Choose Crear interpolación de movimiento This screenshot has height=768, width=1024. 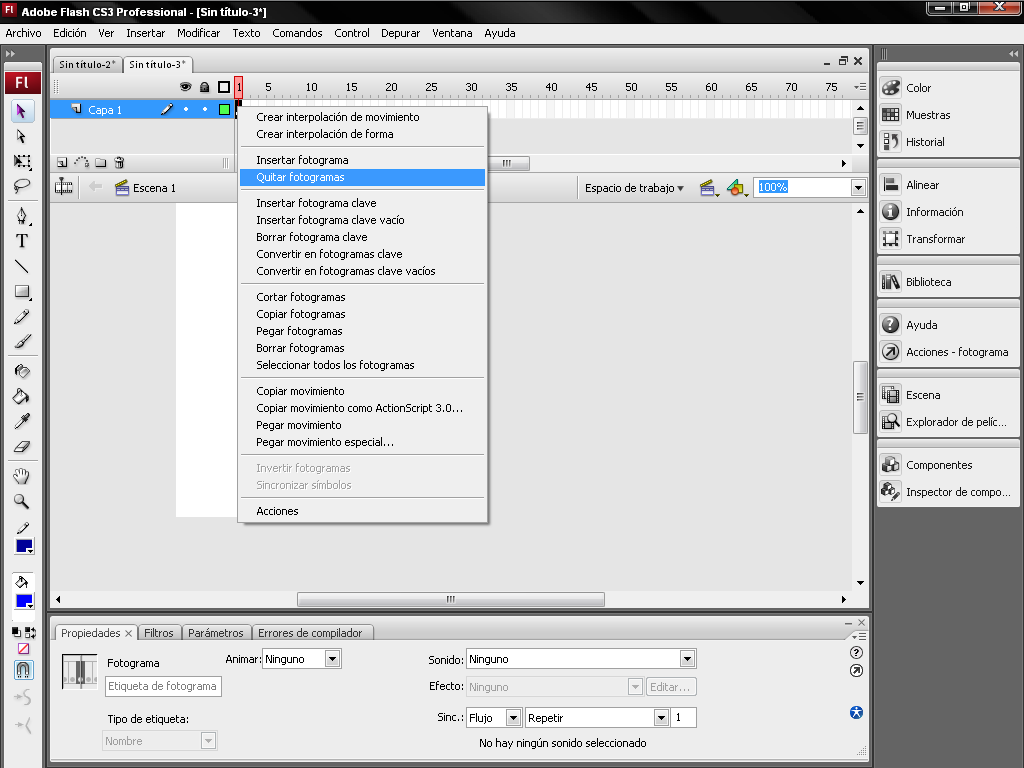click(362, 117)
